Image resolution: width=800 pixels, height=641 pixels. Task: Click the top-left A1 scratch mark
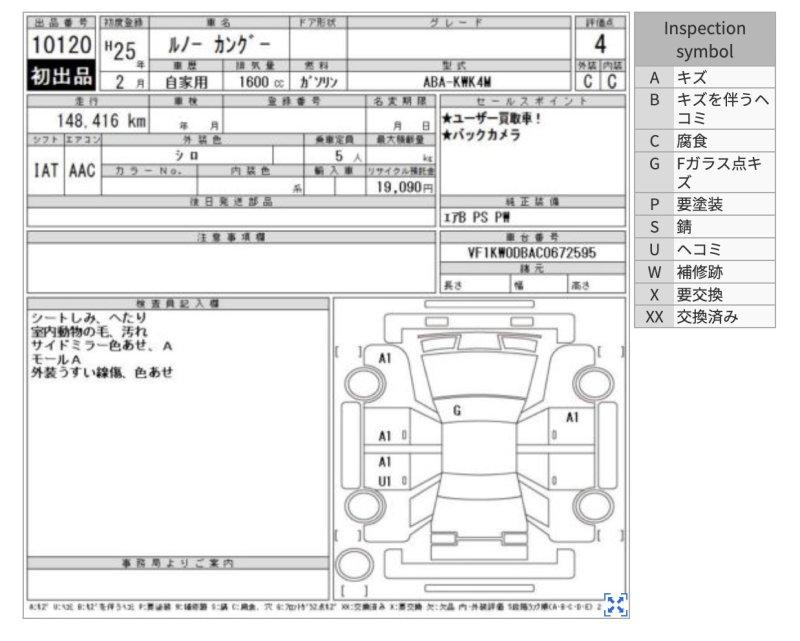[x=386, y=357]
